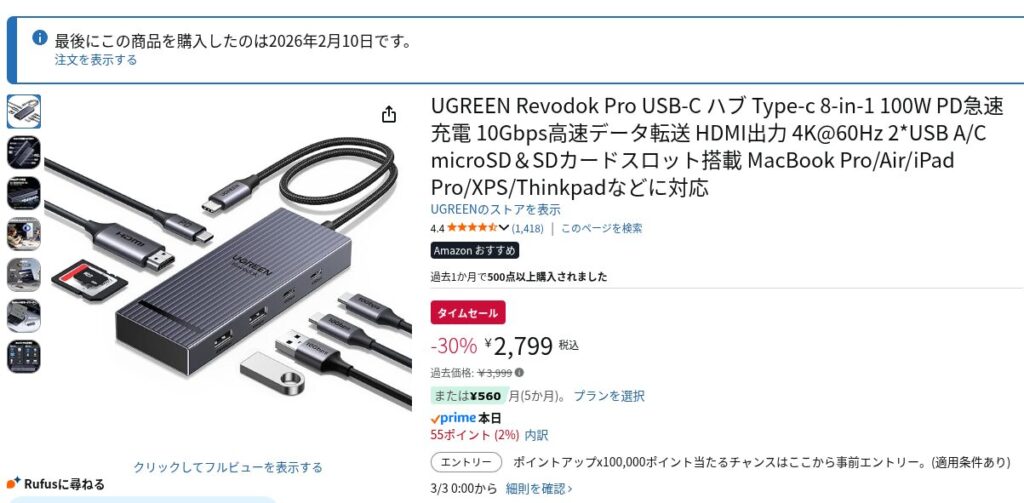
Task: Open 細則を確認 details chevron link
Action: point(539,488)
